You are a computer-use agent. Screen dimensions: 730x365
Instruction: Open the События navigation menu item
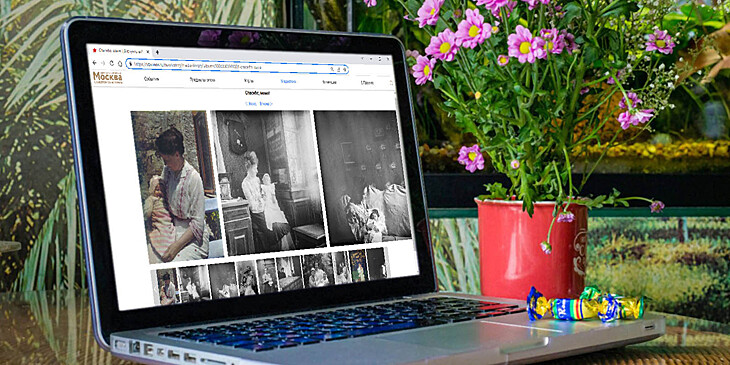pos(151,79)
